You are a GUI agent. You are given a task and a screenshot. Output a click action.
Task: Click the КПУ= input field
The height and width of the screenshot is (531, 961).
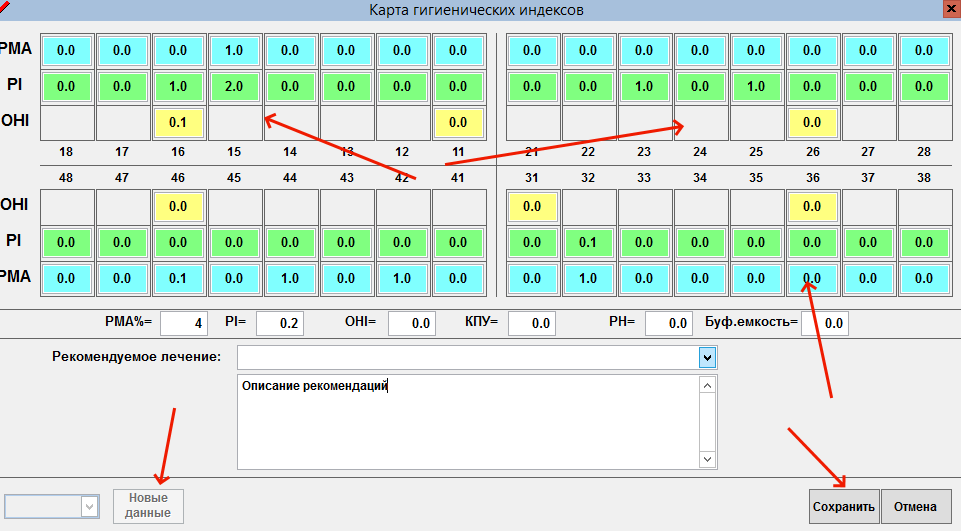(531, 323)
